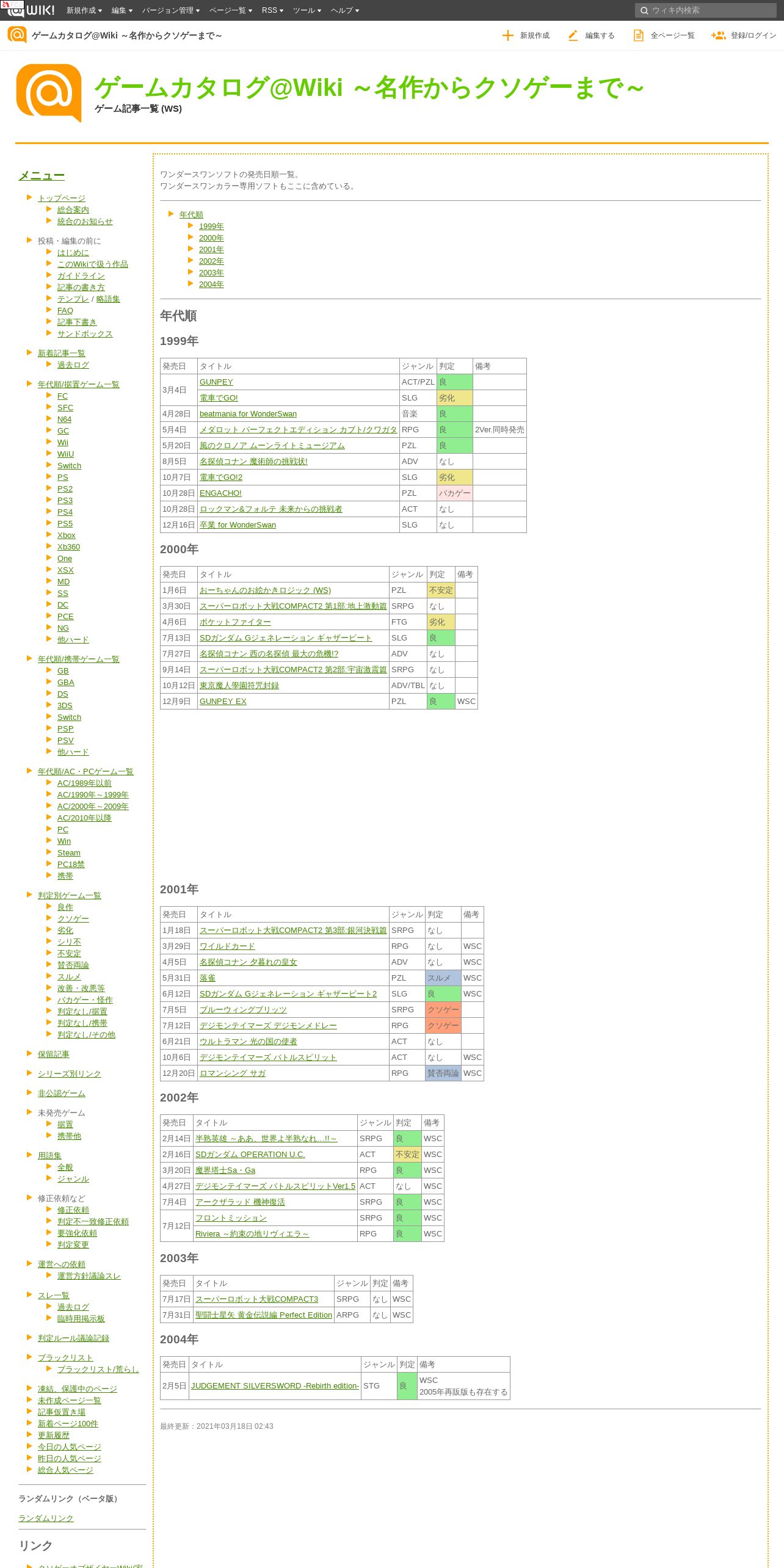Click the pencil icon beside 編集する
This screenshot has width=784, height=1568.
573,35
